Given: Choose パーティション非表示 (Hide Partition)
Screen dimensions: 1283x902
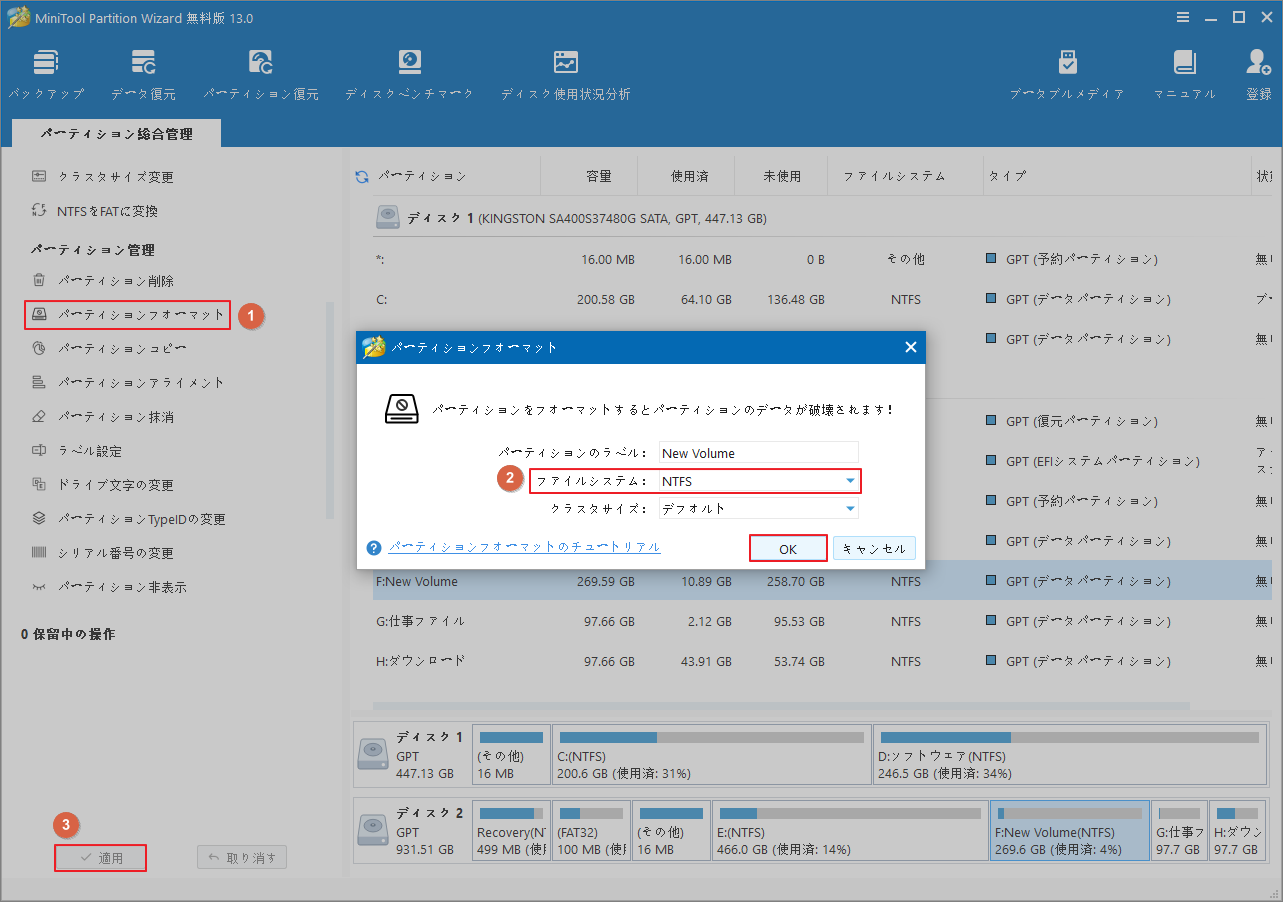Looking at the screenshot, I should (109, 587).
